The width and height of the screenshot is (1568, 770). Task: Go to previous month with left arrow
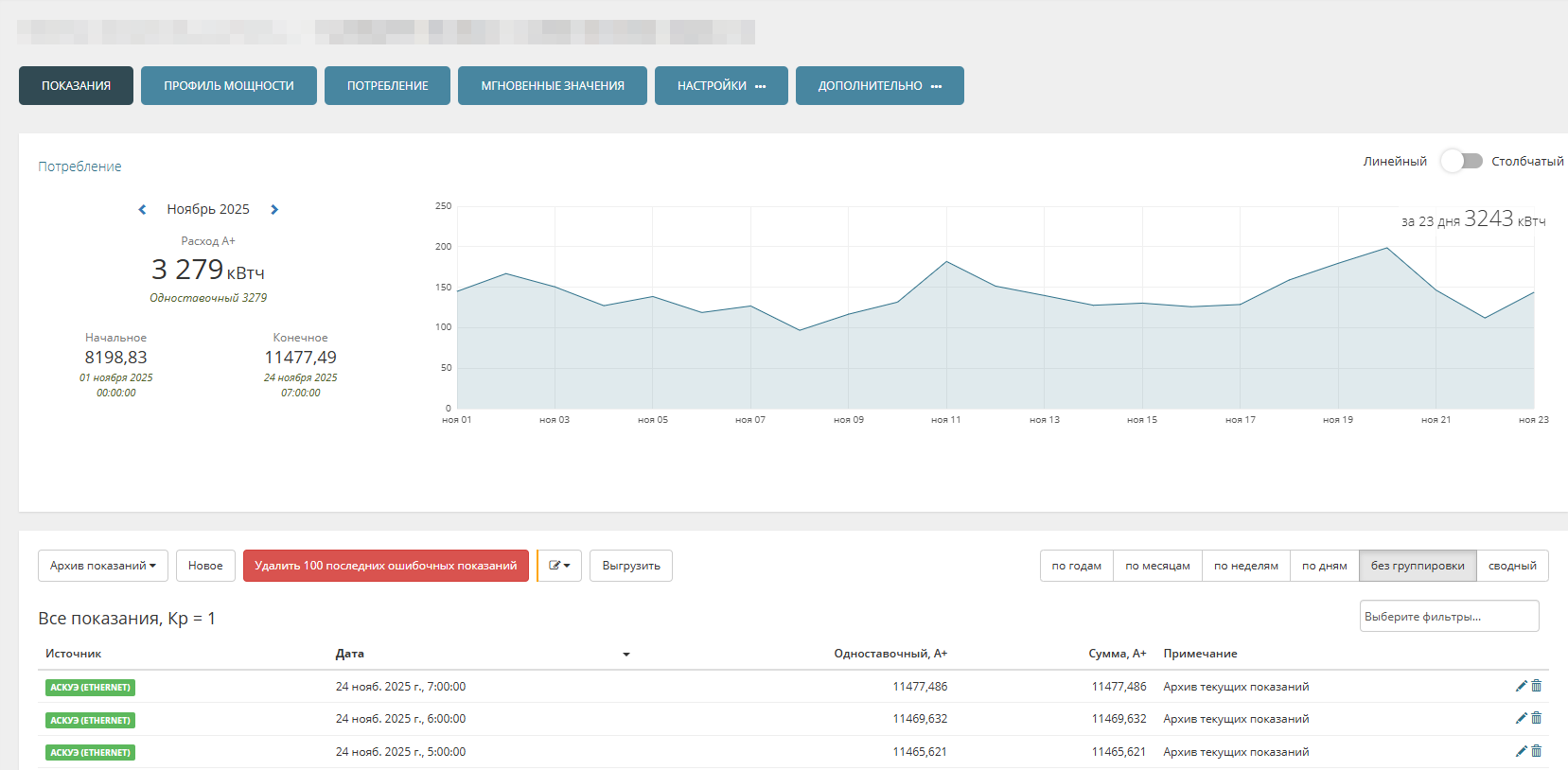click(142, 210)
